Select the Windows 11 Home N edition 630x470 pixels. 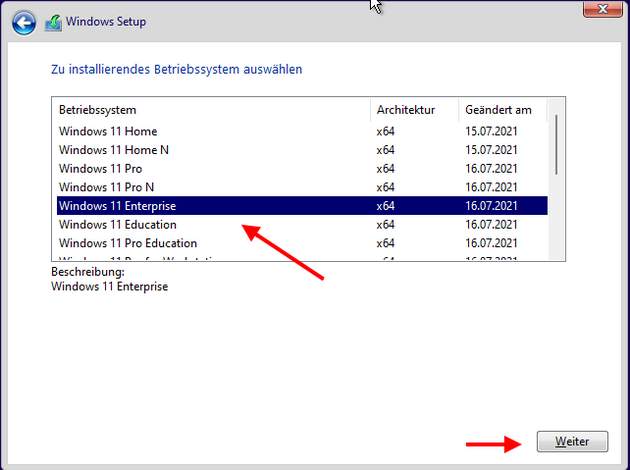click(113, 150)
